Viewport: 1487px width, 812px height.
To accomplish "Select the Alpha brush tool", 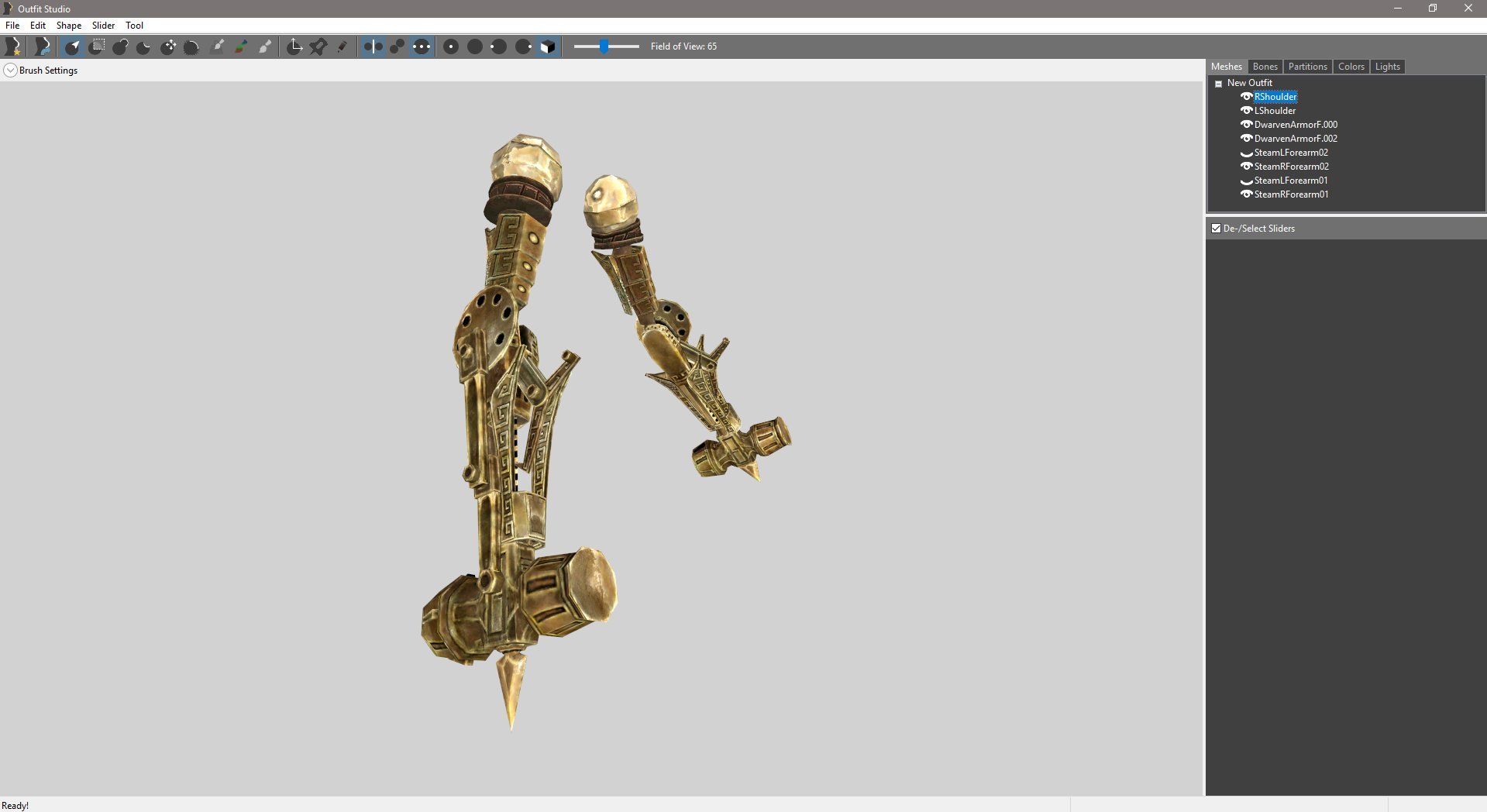I will 266,46.
